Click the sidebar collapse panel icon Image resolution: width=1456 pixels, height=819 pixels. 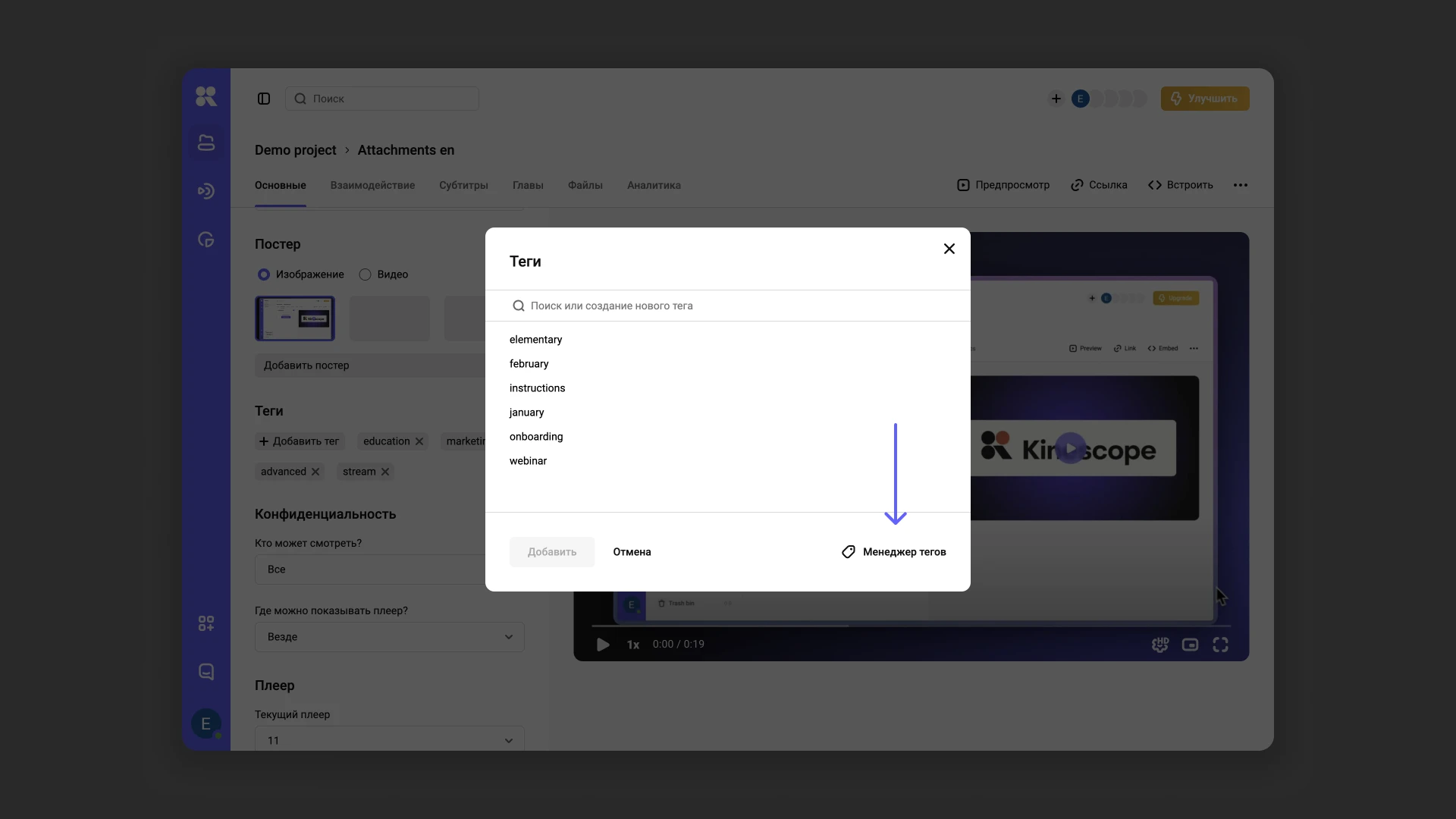[x=264, y=99]
